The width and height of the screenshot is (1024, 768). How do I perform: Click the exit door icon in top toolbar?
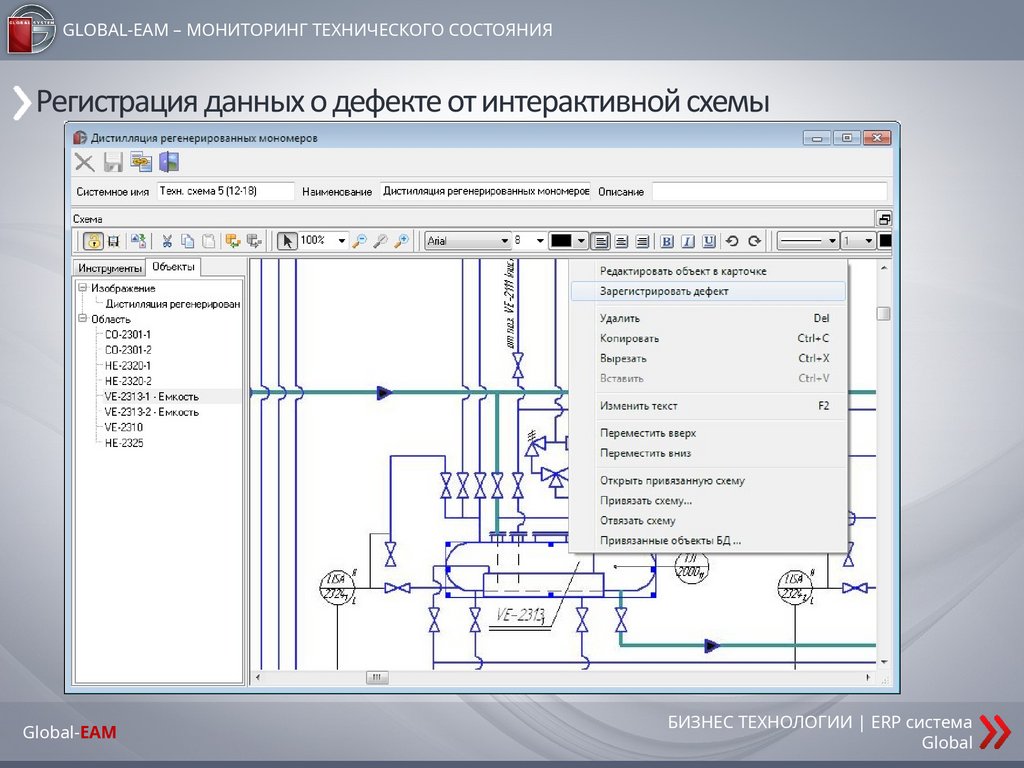pos(169,162)
